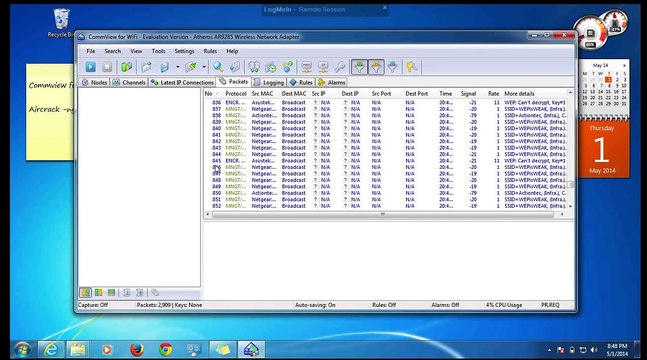
Task: Click the save packets disk icon
Action: click(x=165, y=67)
